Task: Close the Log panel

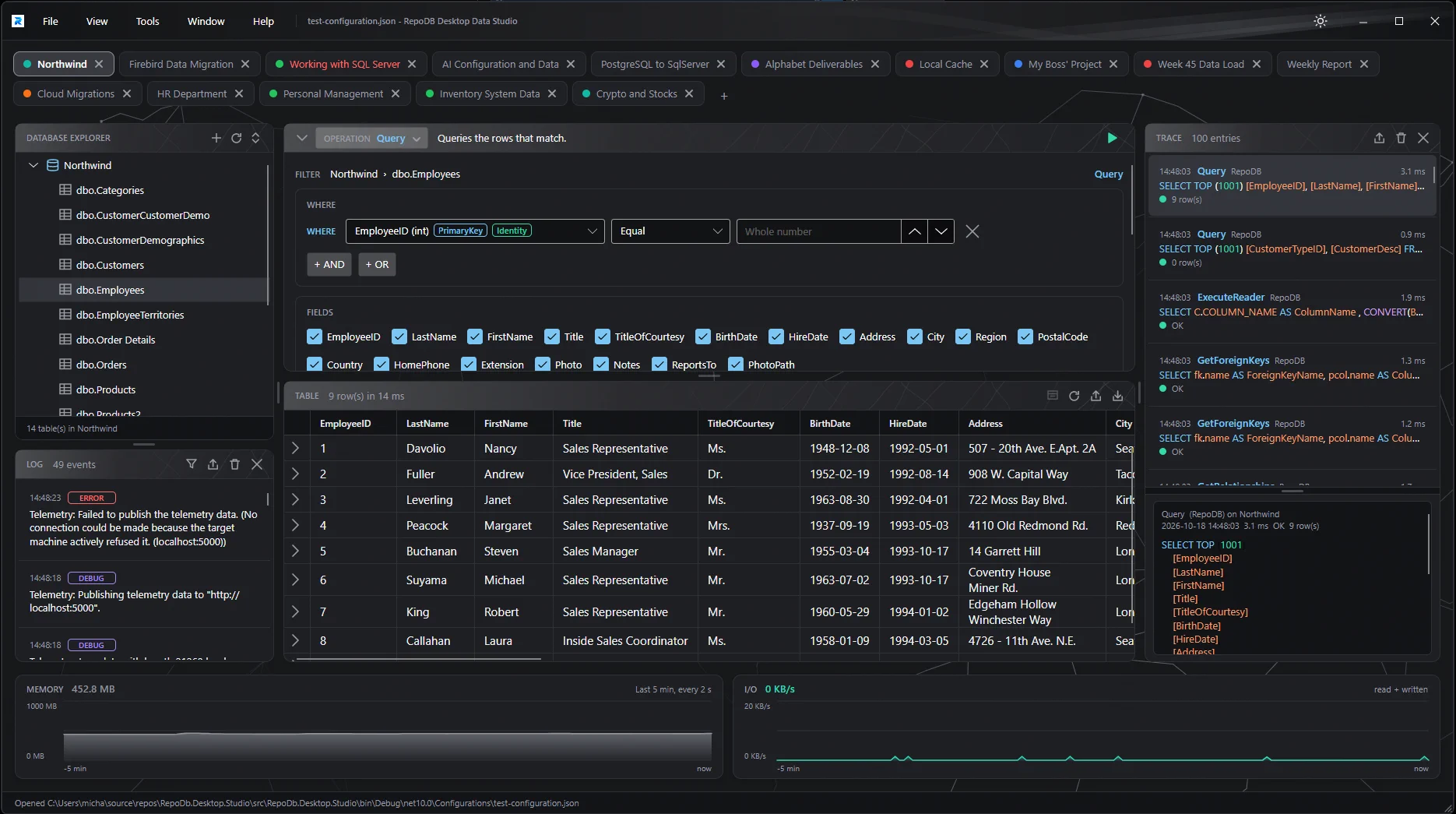Action: 257,464
